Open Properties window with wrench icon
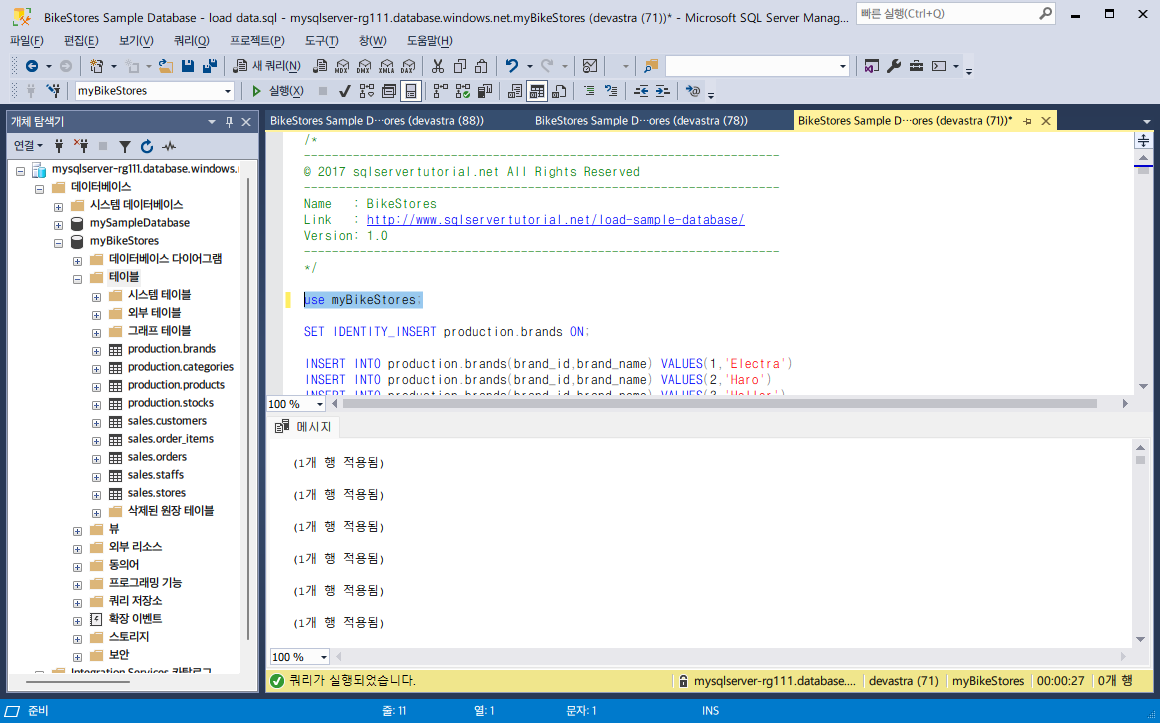Viewport: 1160px width, 723px height. 894,67
